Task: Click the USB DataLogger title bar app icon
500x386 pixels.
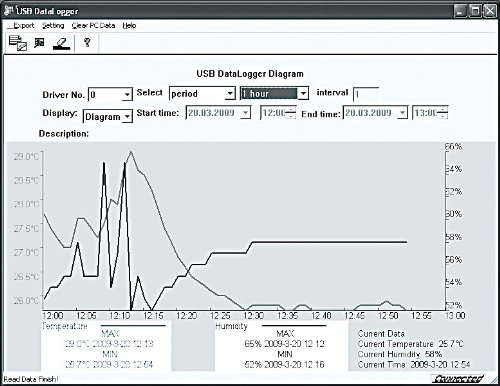Action: point(9,10)
